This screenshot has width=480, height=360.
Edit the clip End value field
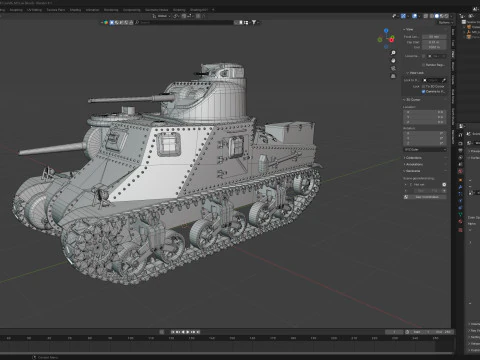434,47
